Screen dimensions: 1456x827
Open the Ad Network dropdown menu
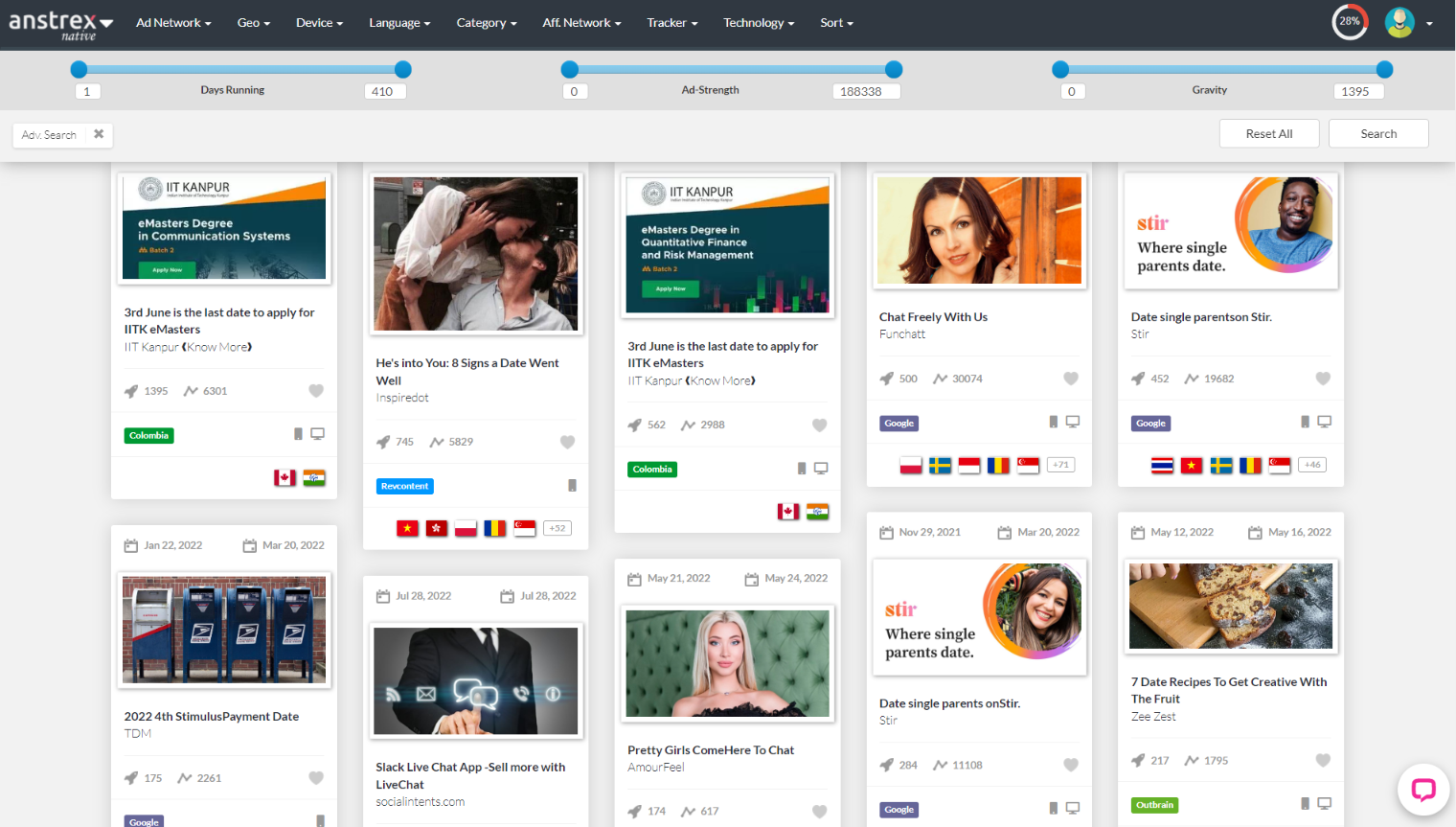tap(173, 23)
